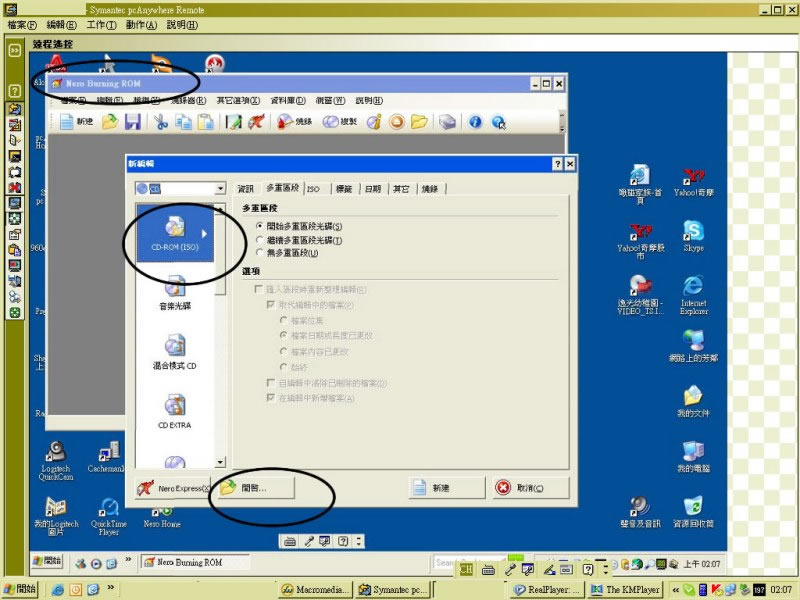The width and height of the screenshot is (800, 600).
Task: Click the RealPlayer taskbar button
Action: pyautogui.click(x=547, y=590)
